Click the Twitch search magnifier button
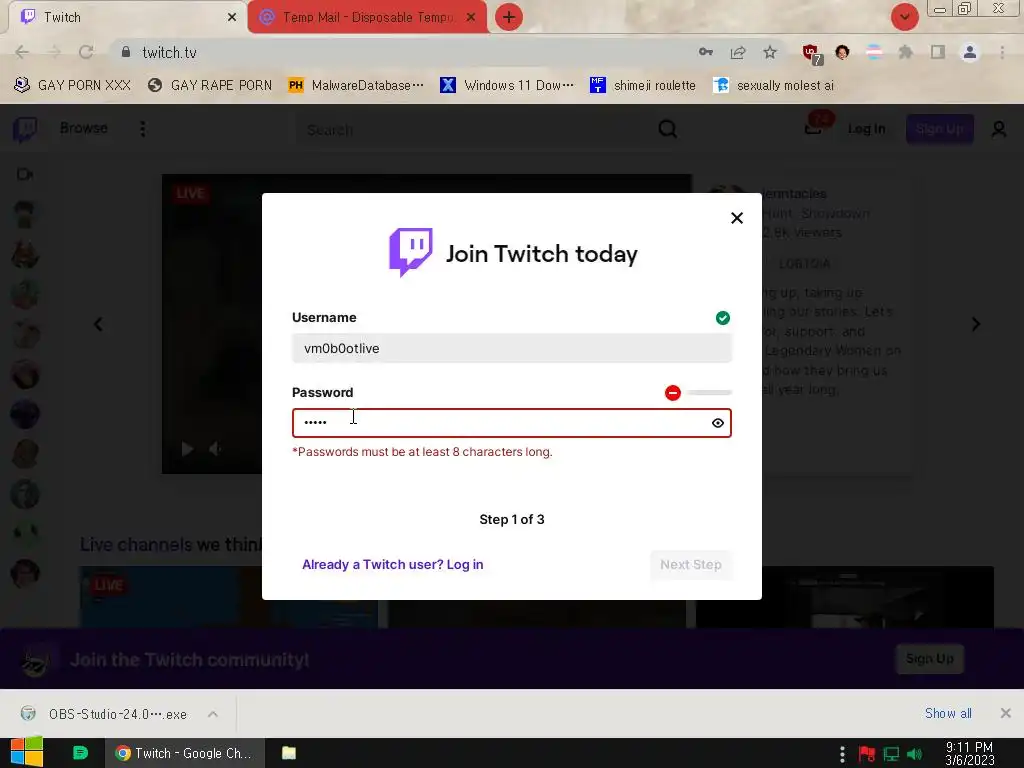The height and width of the screenshot is (768, 1024). (667, 129)
